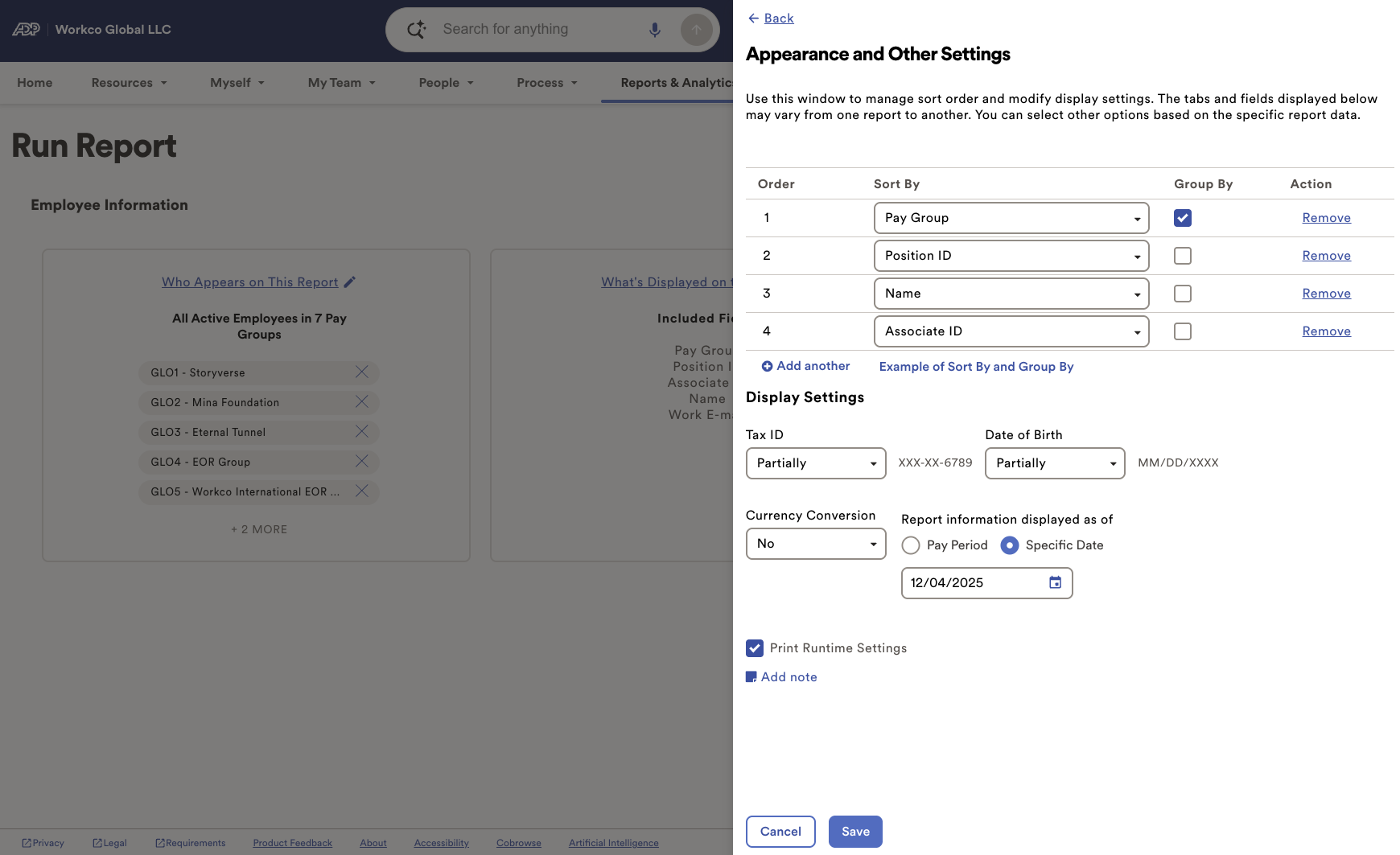This screenshot has width=1400, height=855.
Task: Click the Add note icon
Action: [751, 677]
